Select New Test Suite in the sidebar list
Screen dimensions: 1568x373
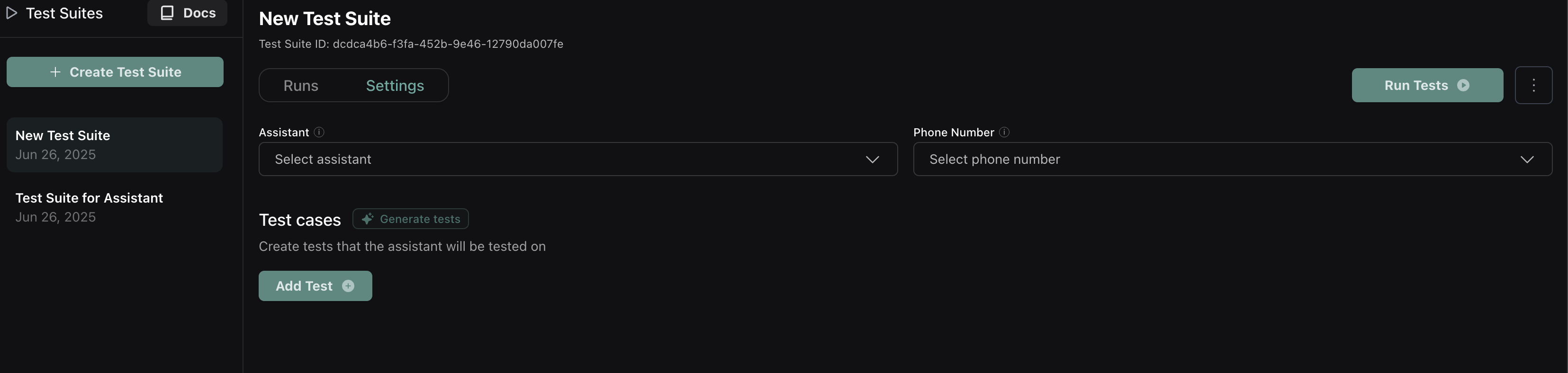(x=63, y=144)
